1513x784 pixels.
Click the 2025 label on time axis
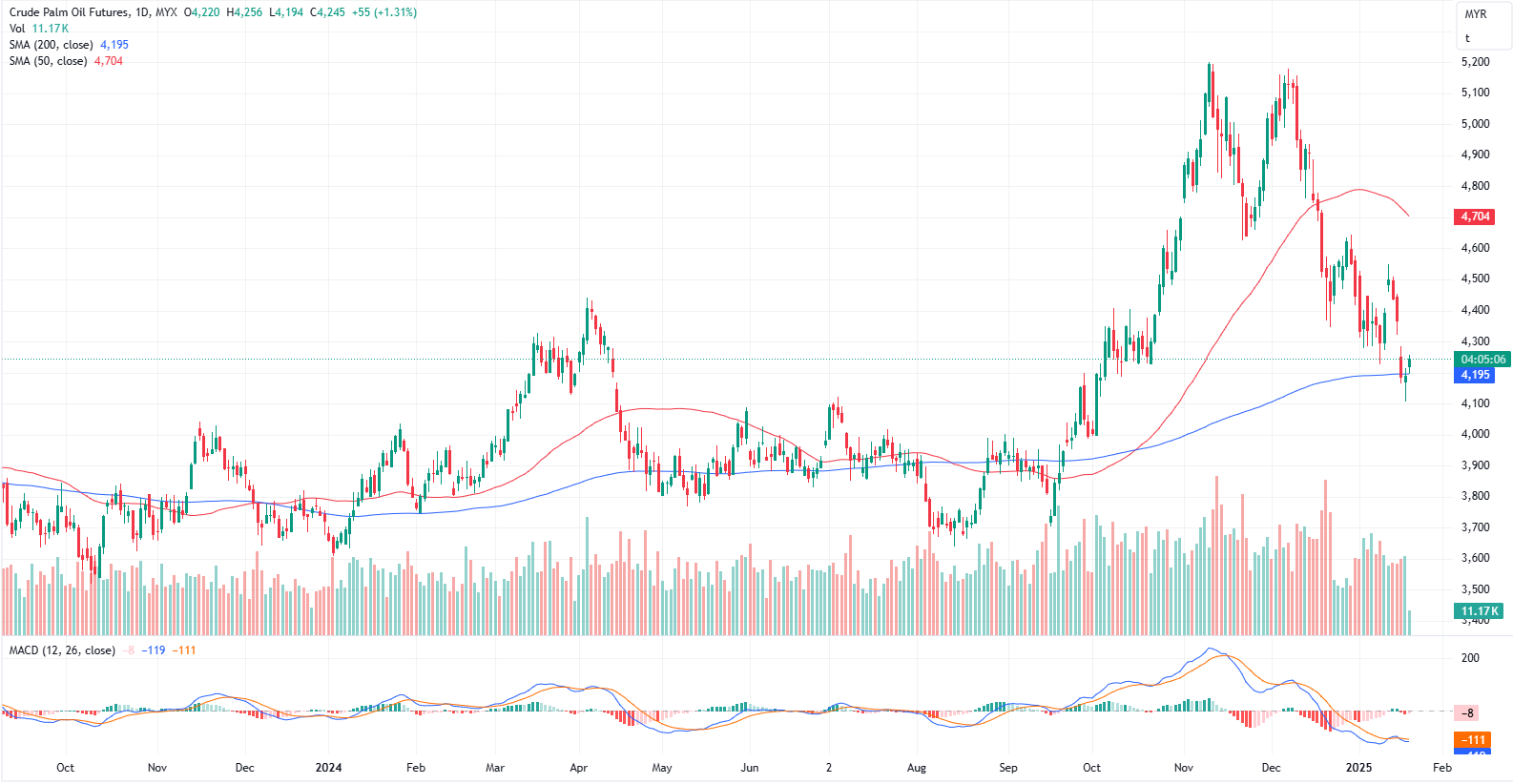(1358, 768)
